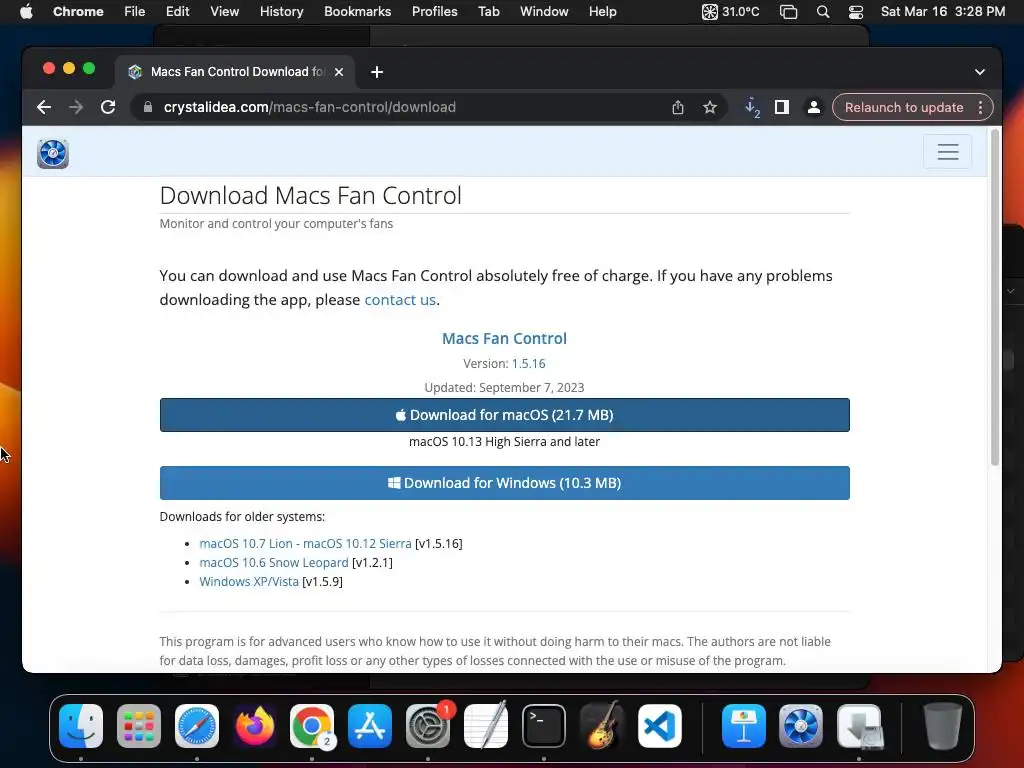Open the hamburger navigation menu
Viewport: 1024px width, 768px height.
(948, 152)
